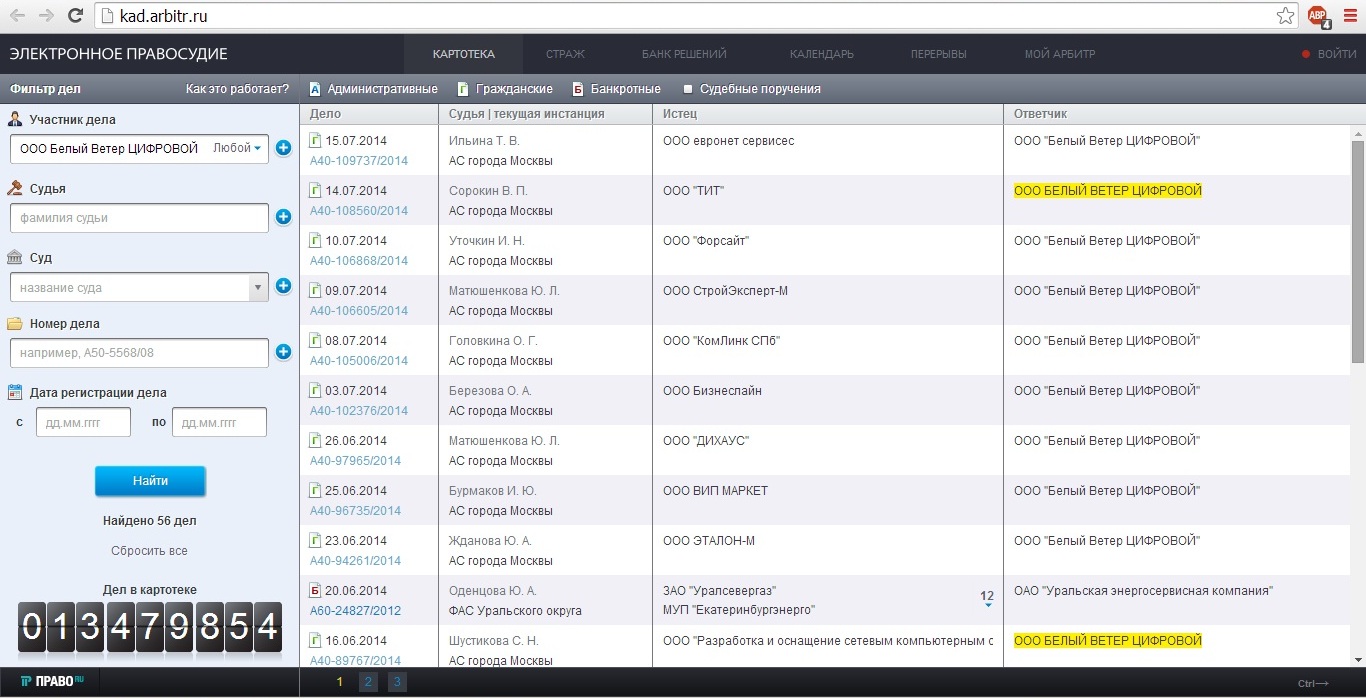Click the Как это работает? link

tap(237, 89)
